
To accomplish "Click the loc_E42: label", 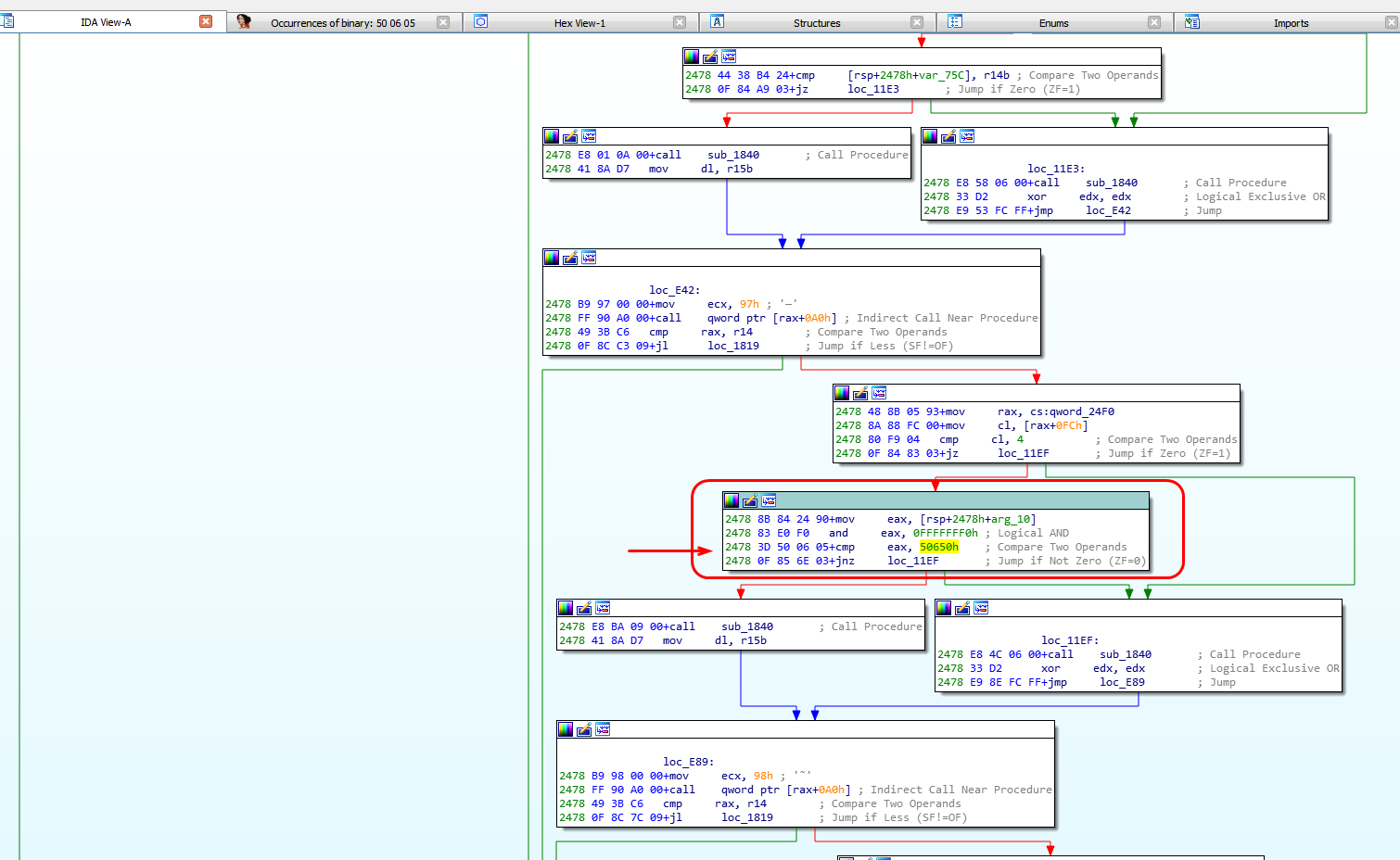I will 675,290.
